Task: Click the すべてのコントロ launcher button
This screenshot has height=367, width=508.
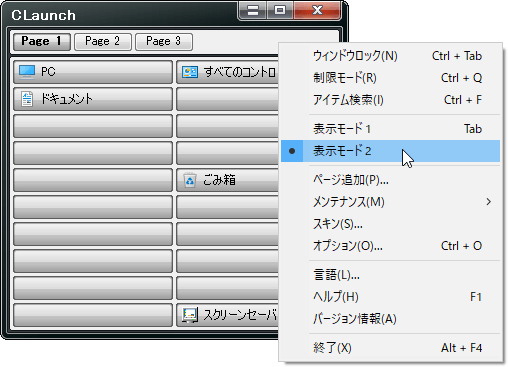Action: [227, 72]
